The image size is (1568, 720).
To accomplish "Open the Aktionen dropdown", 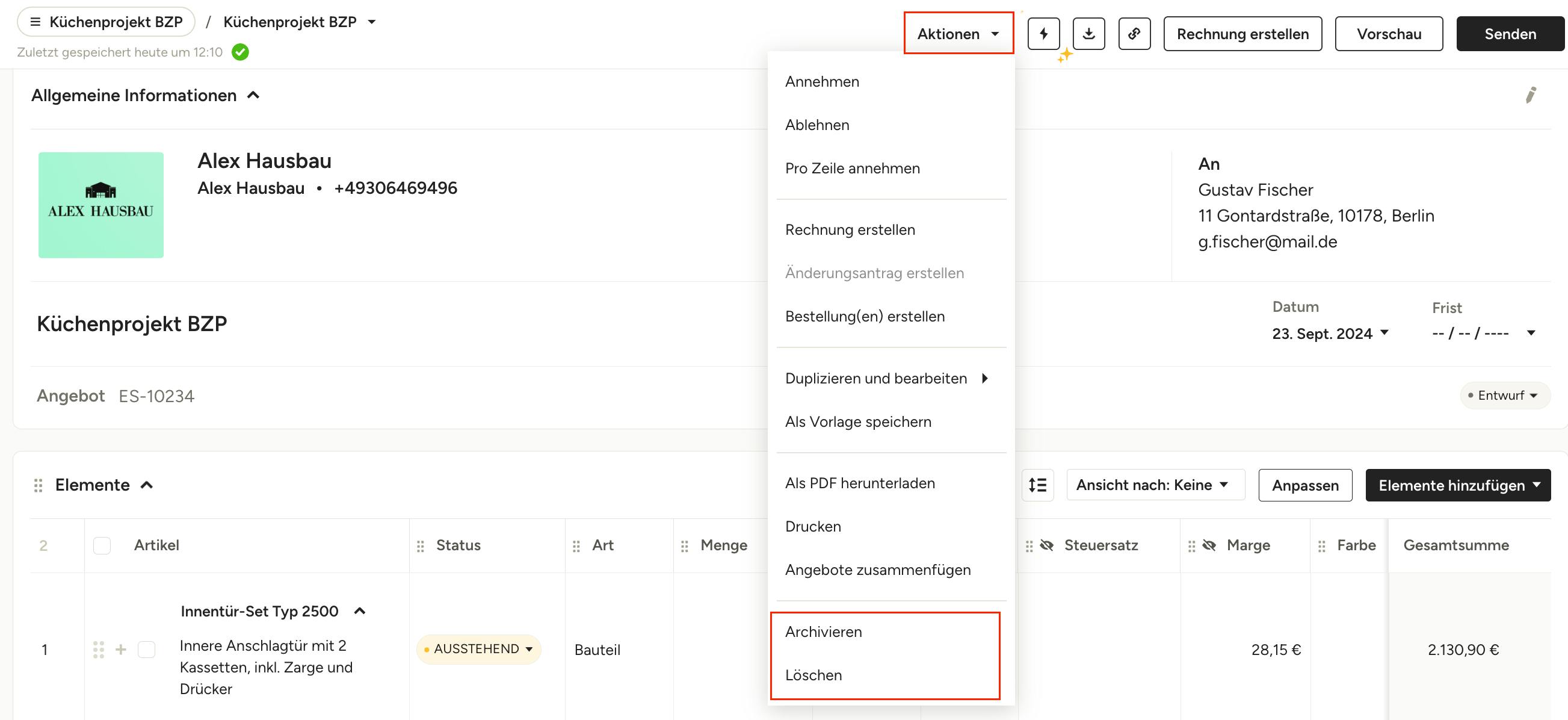I will pos(958,34).
